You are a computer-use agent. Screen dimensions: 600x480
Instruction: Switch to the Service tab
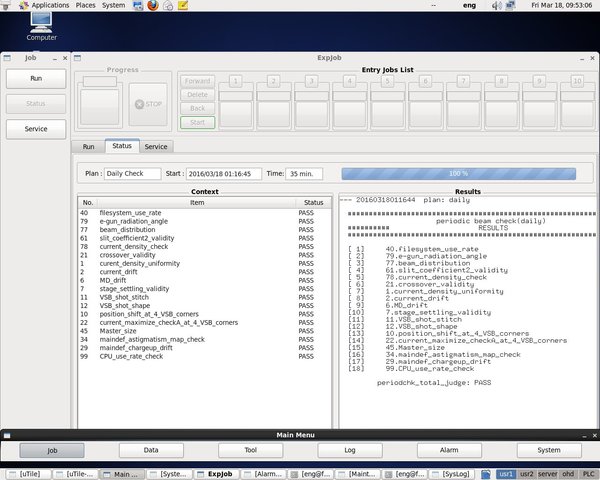(x=156, y=147)
